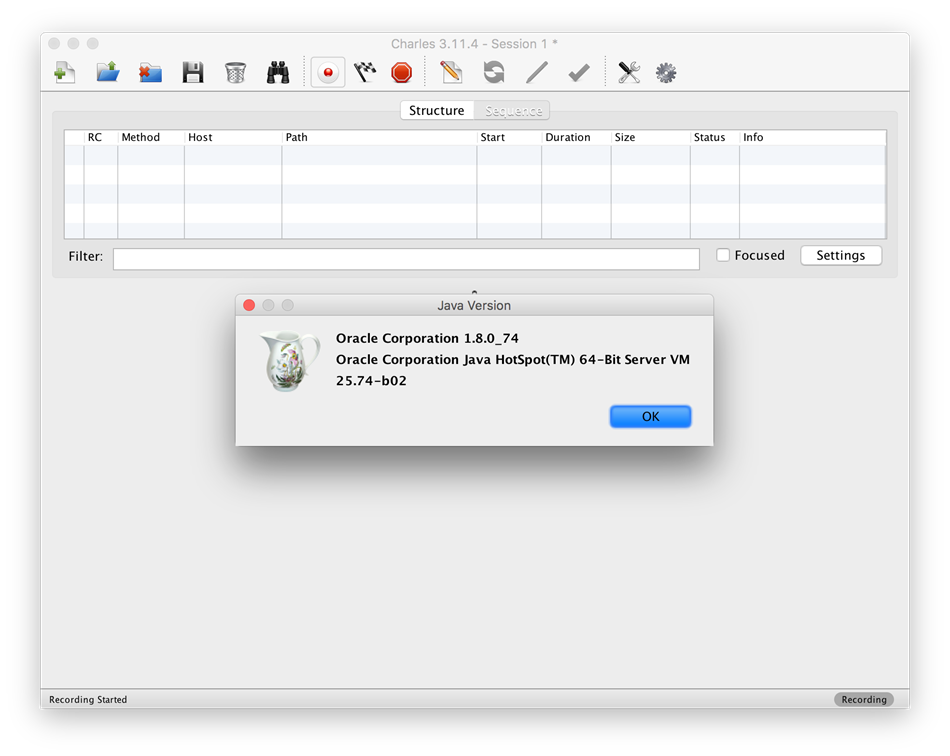Sort by the RC column header
The width and height of the screenshot is (950, 756).
coord(101,138)
